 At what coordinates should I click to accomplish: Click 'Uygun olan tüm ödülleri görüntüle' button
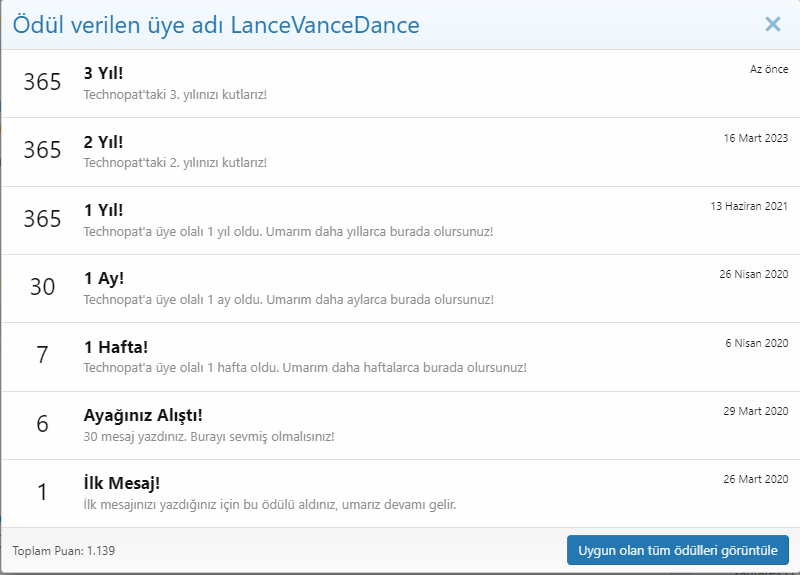[678, 551]
